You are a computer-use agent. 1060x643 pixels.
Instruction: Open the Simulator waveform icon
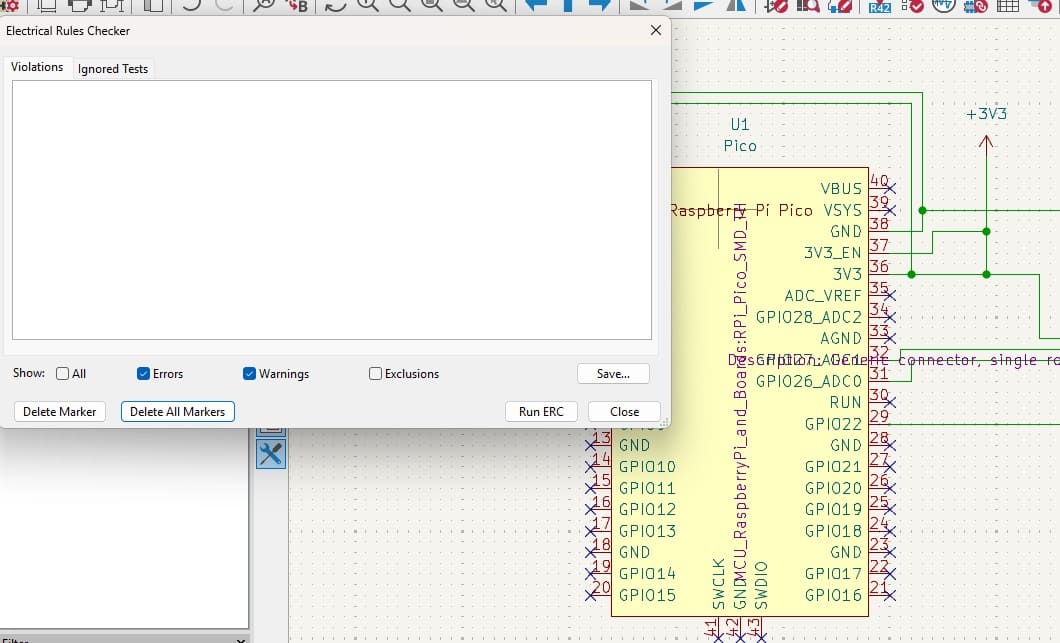[x=944, y=5]
